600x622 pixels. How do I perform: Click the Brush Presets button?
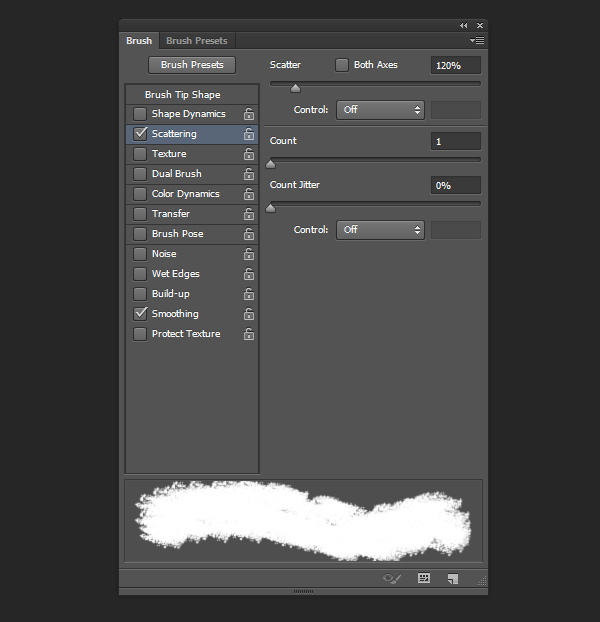pos(192,65)
